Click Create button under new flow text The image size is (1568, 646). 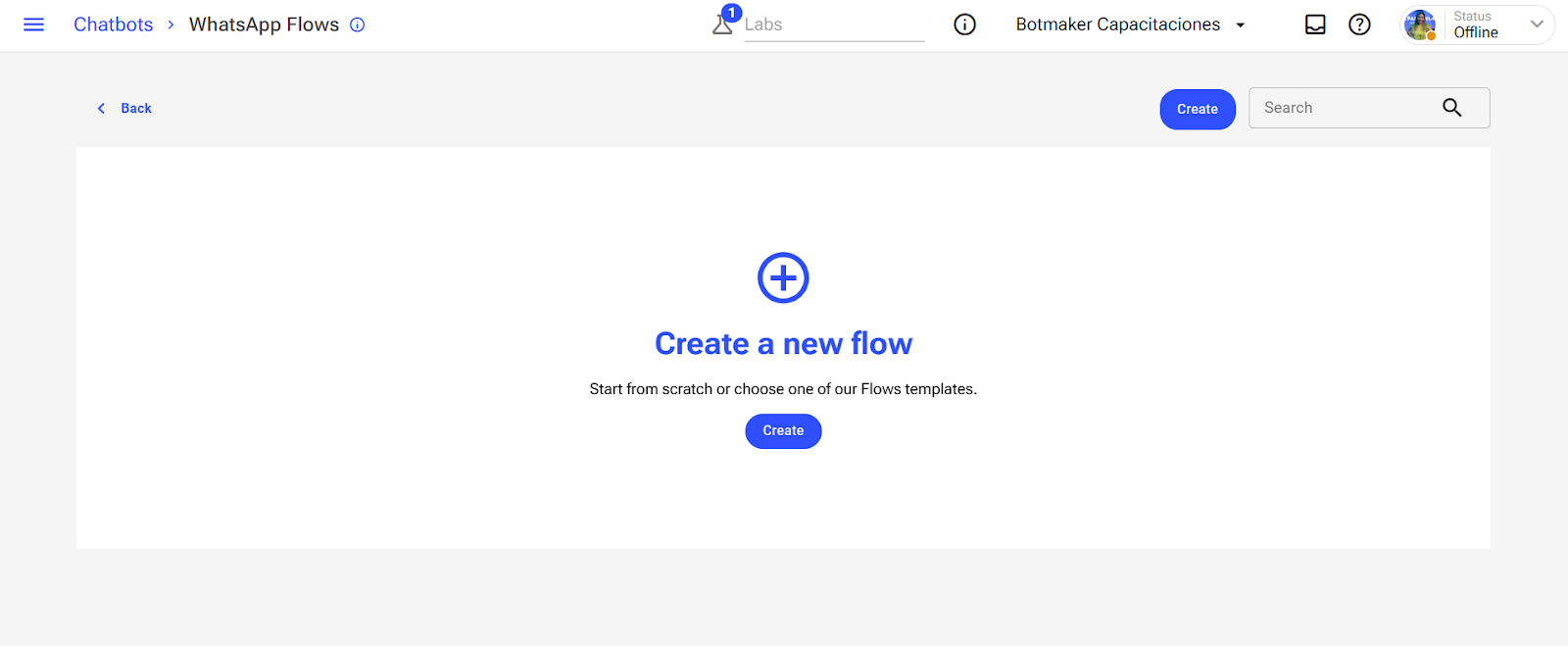click(783, 431)
